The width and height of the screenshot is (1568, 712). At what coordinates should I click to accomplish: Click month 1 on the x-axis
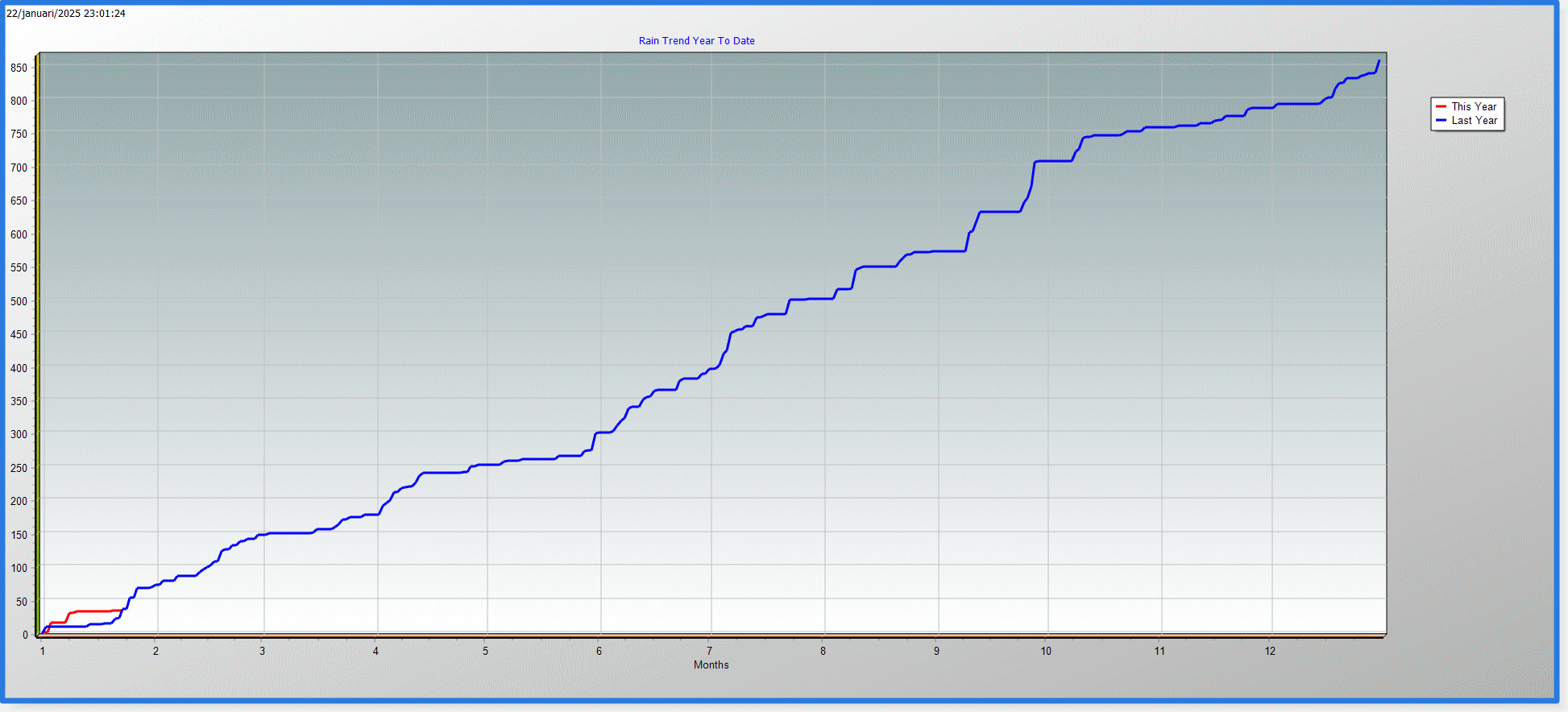[x=43, y=651]
